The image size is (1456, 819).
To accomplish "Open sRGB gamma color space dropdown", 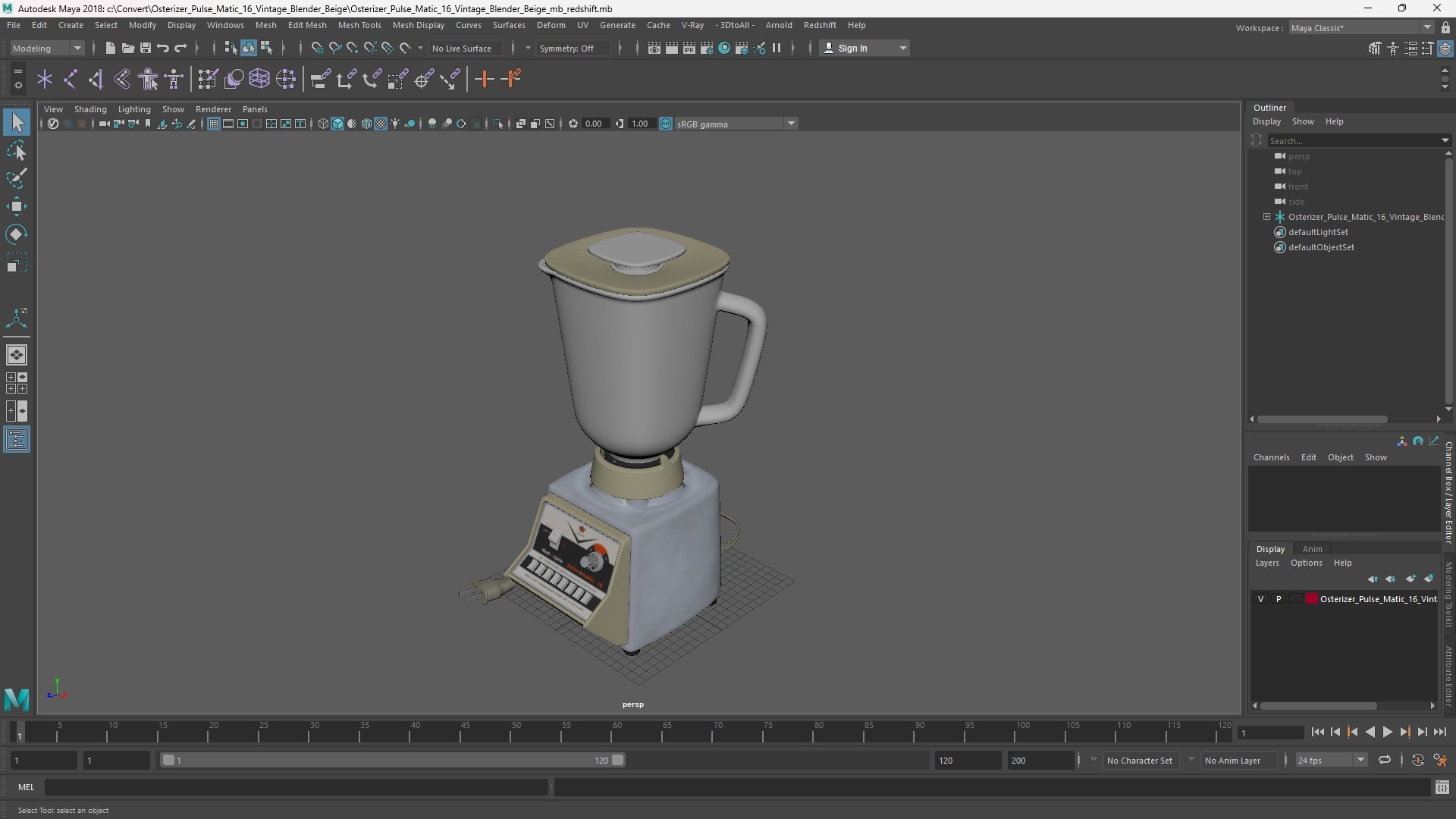I will pyautogui.click(x=735, y=124).
